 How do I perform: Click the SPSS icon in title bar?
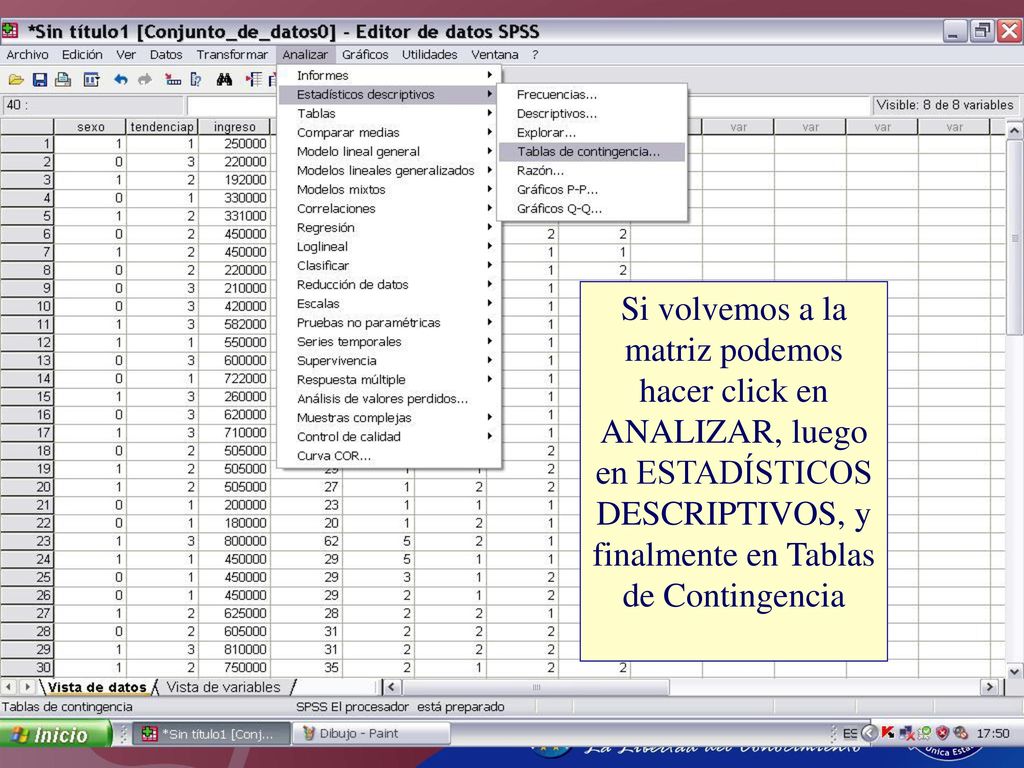click(10, 31)
